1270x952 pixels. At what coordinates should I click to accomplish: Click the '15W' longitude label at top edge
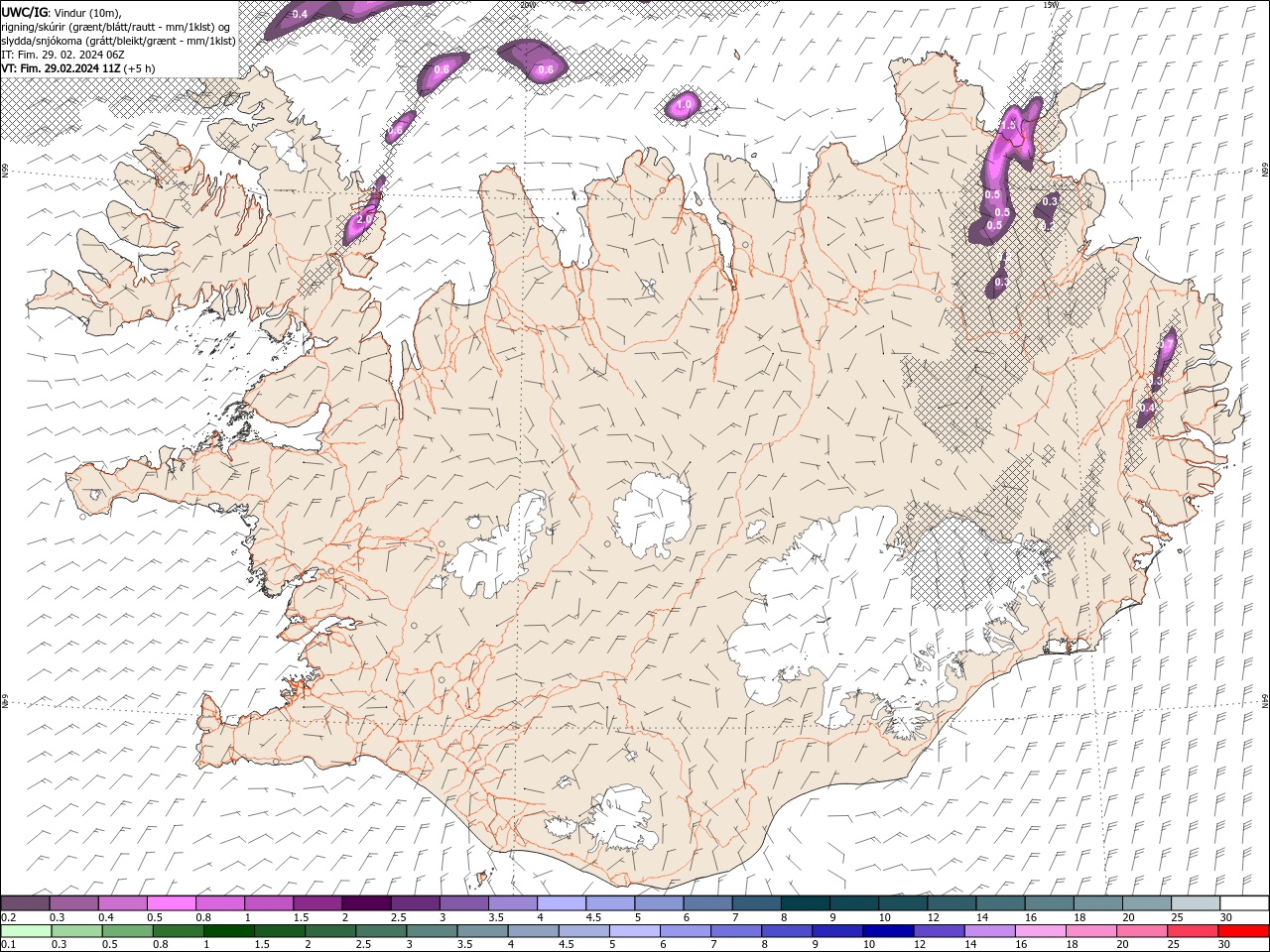click(1052, 5)
